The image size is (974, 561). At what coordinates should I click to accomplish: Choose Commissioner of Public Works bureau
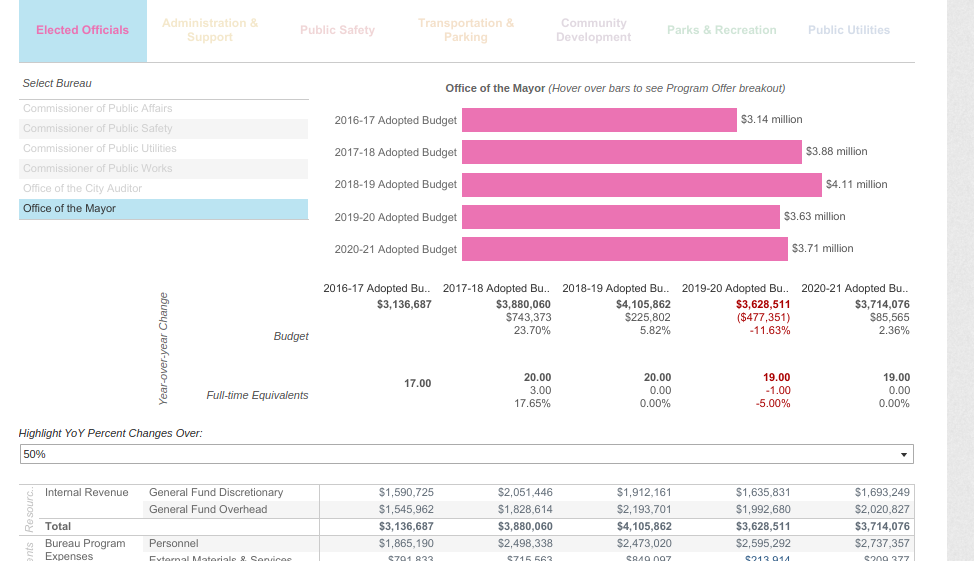(163, 168)
